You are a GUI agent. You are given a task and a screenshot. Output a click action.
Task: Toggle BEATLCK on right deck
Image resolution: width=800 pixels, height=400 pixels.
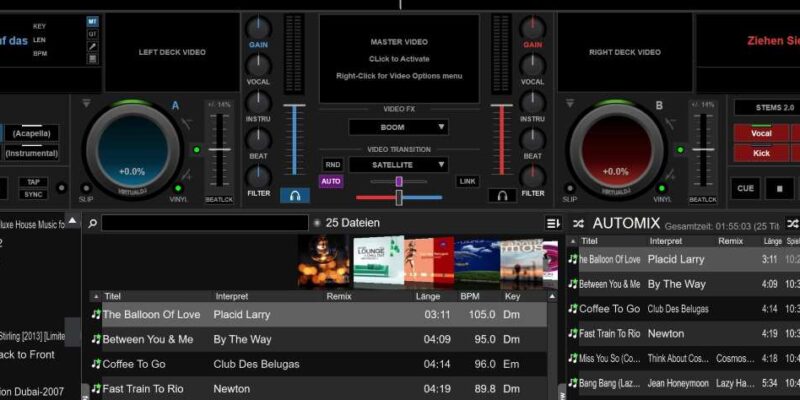coord(703,199)
